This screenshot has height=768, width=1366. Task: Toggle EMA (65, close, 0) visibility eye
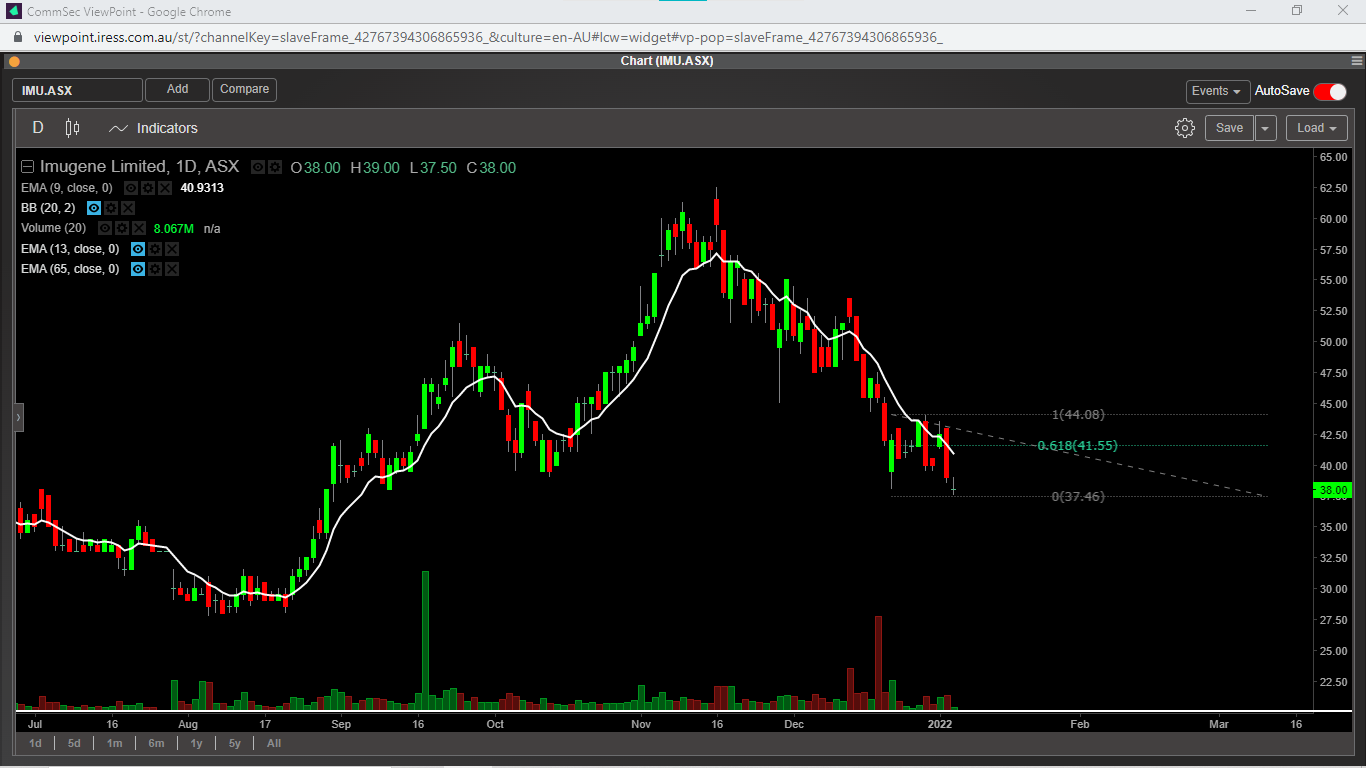(x=138, y=269)
